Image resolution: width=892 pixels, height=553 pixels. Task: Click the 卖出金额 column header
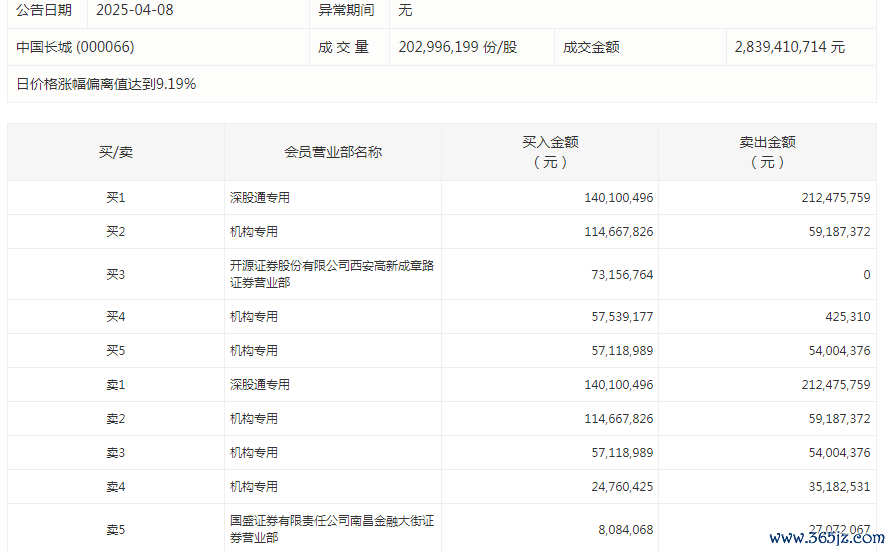point(767,152)
